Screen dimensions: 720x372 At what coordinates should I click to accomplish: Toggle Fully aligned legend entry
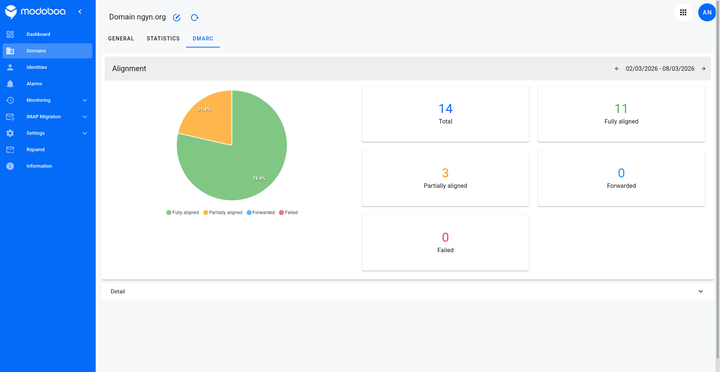[x=182, y=213]
